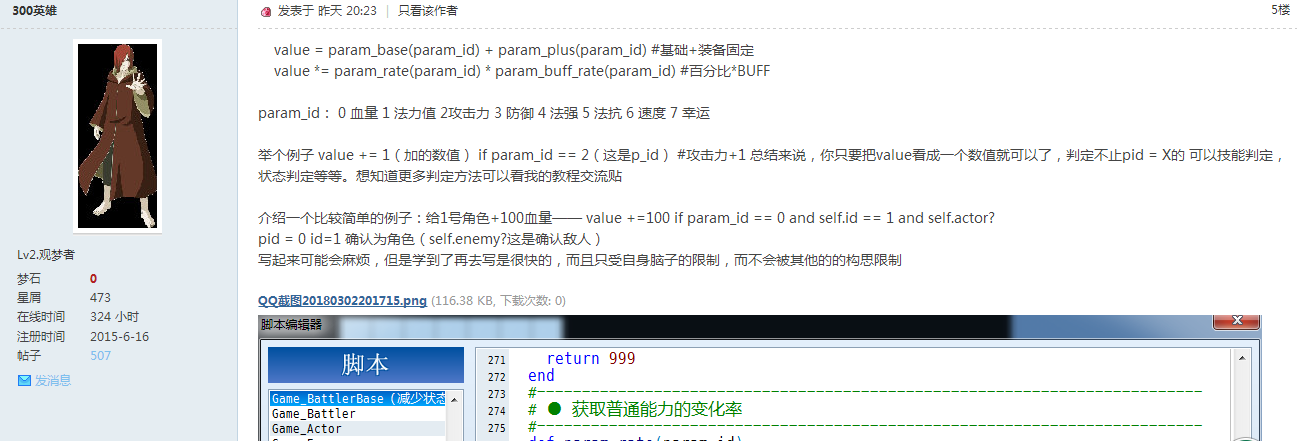
Task: Click the 5楼 floor number link
Action: (x=1281, y=9)
